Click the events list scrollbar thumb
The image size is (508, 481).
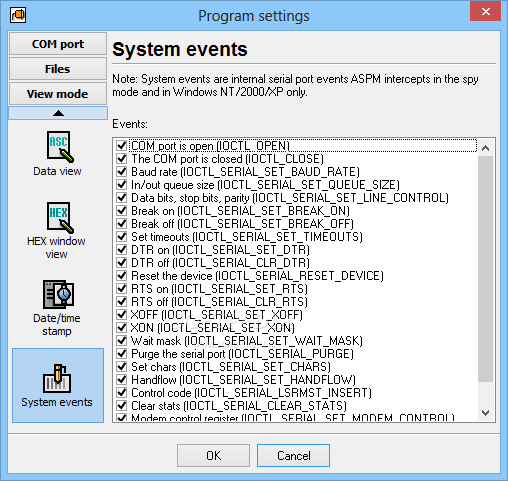(485, 269)
